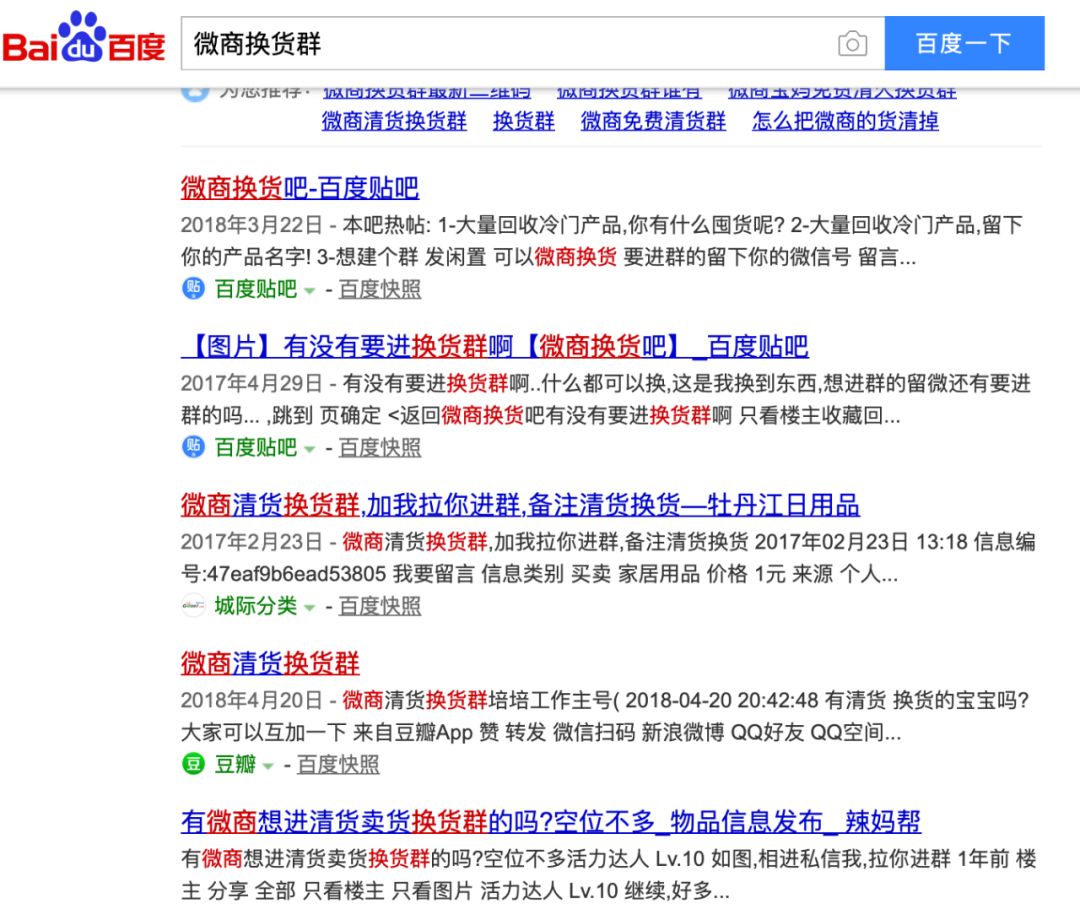Open the 辣妈帮 清货卖货换货群 result

550,823
